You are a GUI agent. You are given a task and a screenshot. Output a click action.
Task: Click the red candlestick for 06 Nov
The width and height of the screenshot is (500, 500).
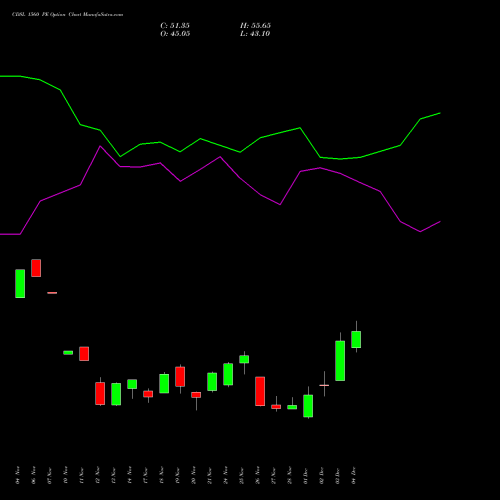tap(36, 268)
